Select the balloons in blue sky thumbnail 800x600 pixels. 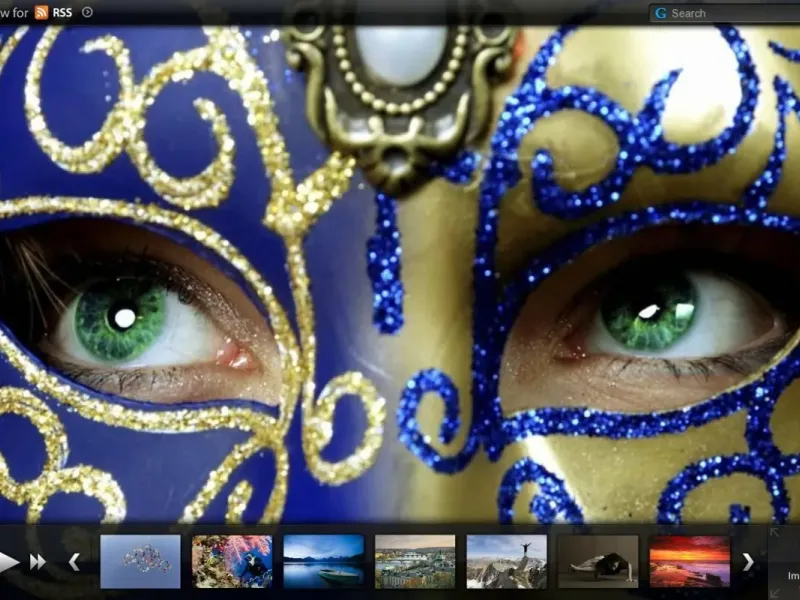(x=140, y=561)
